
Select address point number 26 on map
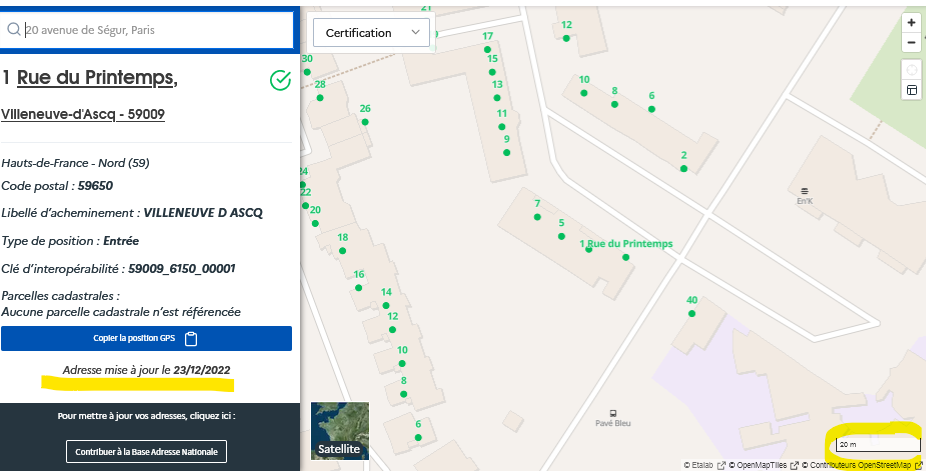[x=365, y=122]
